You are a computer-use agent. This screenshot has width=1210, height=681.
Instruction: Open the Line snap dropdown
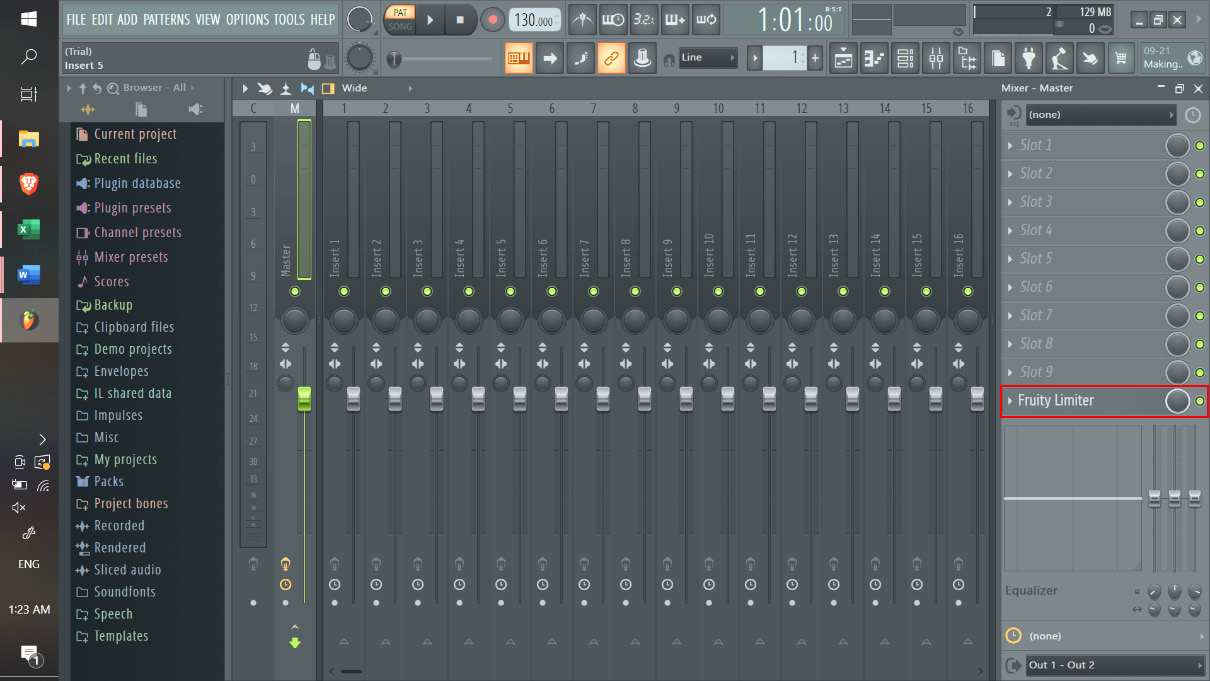pos(707,58)
